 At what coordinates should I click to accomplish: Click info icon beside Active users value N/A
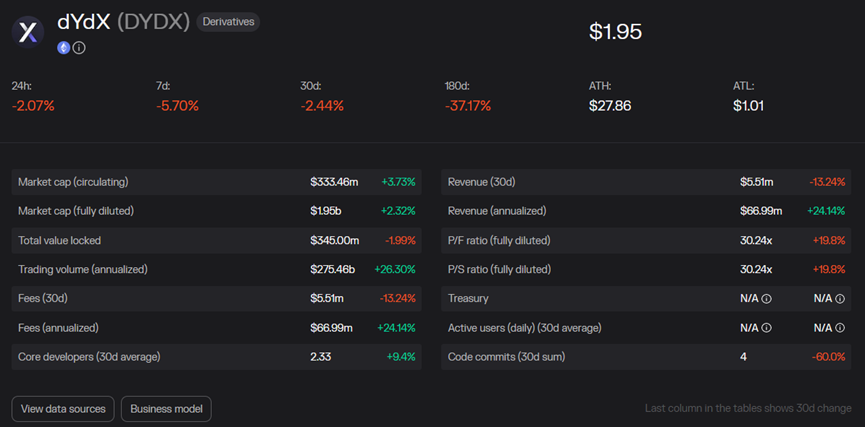pos(767,327)
